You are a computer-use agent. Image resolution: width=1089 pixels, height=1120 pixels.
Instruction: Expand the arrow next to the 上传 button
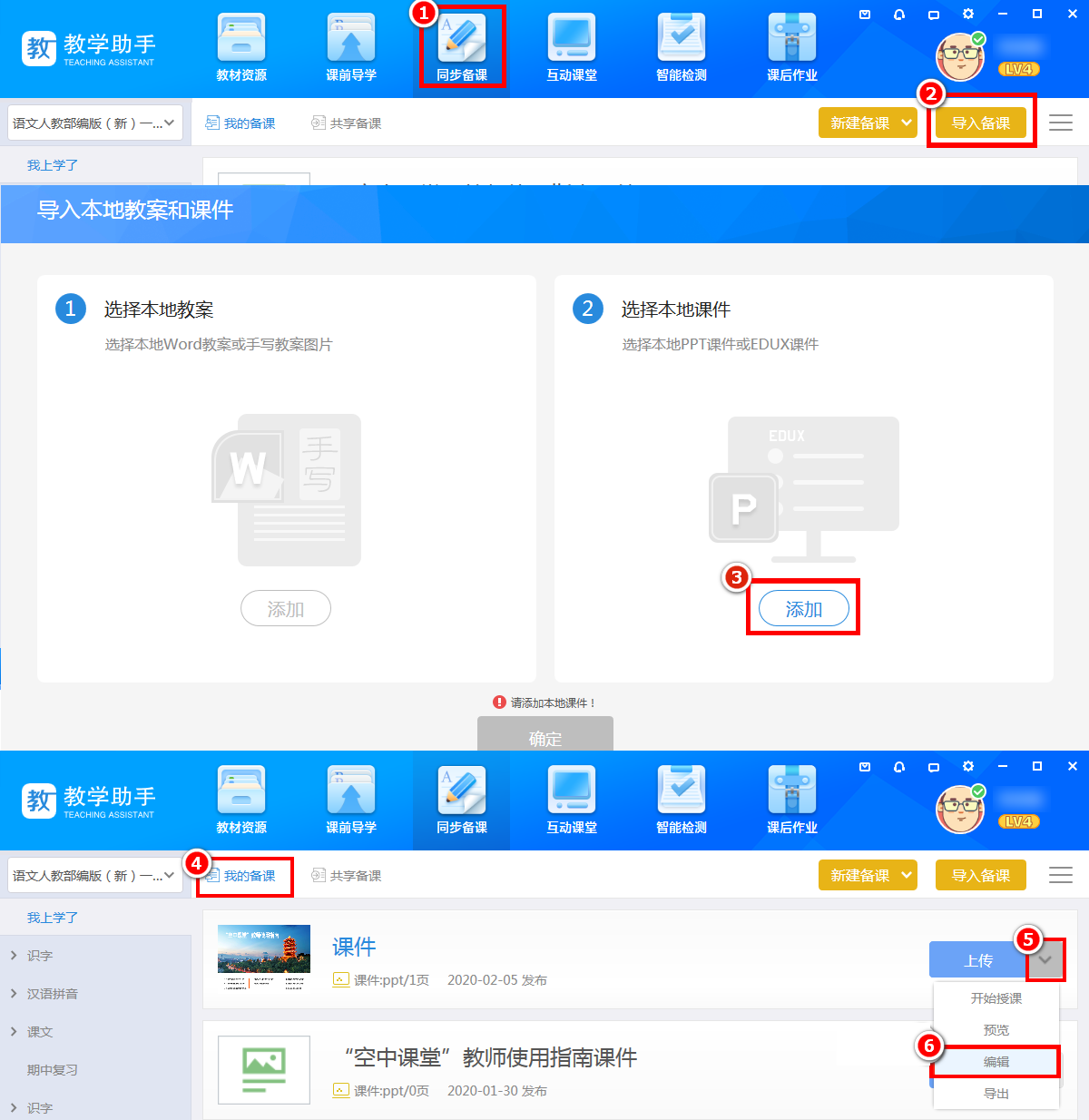(x=1045, y=960)
